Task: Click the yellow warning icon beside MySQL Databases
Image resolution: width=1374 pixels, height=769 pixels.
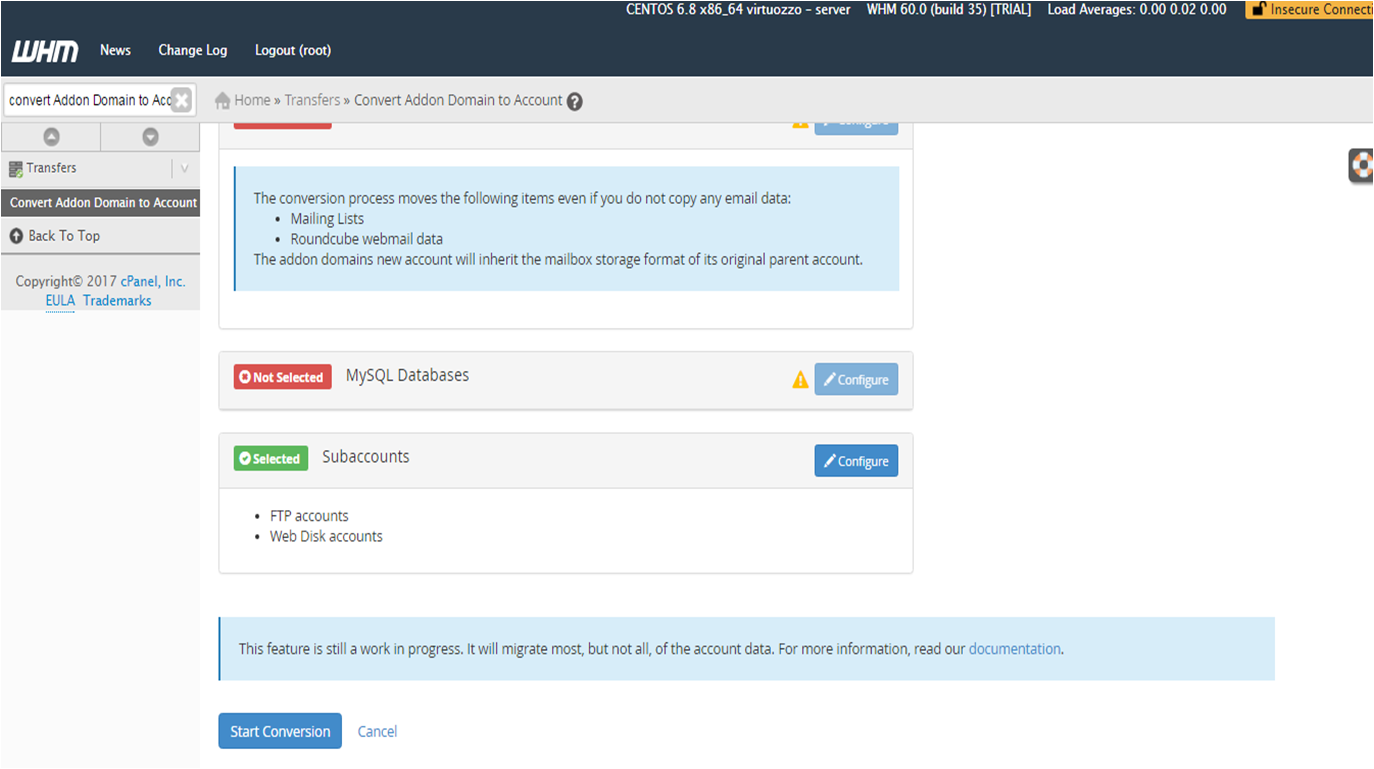Action: point(800,380)
